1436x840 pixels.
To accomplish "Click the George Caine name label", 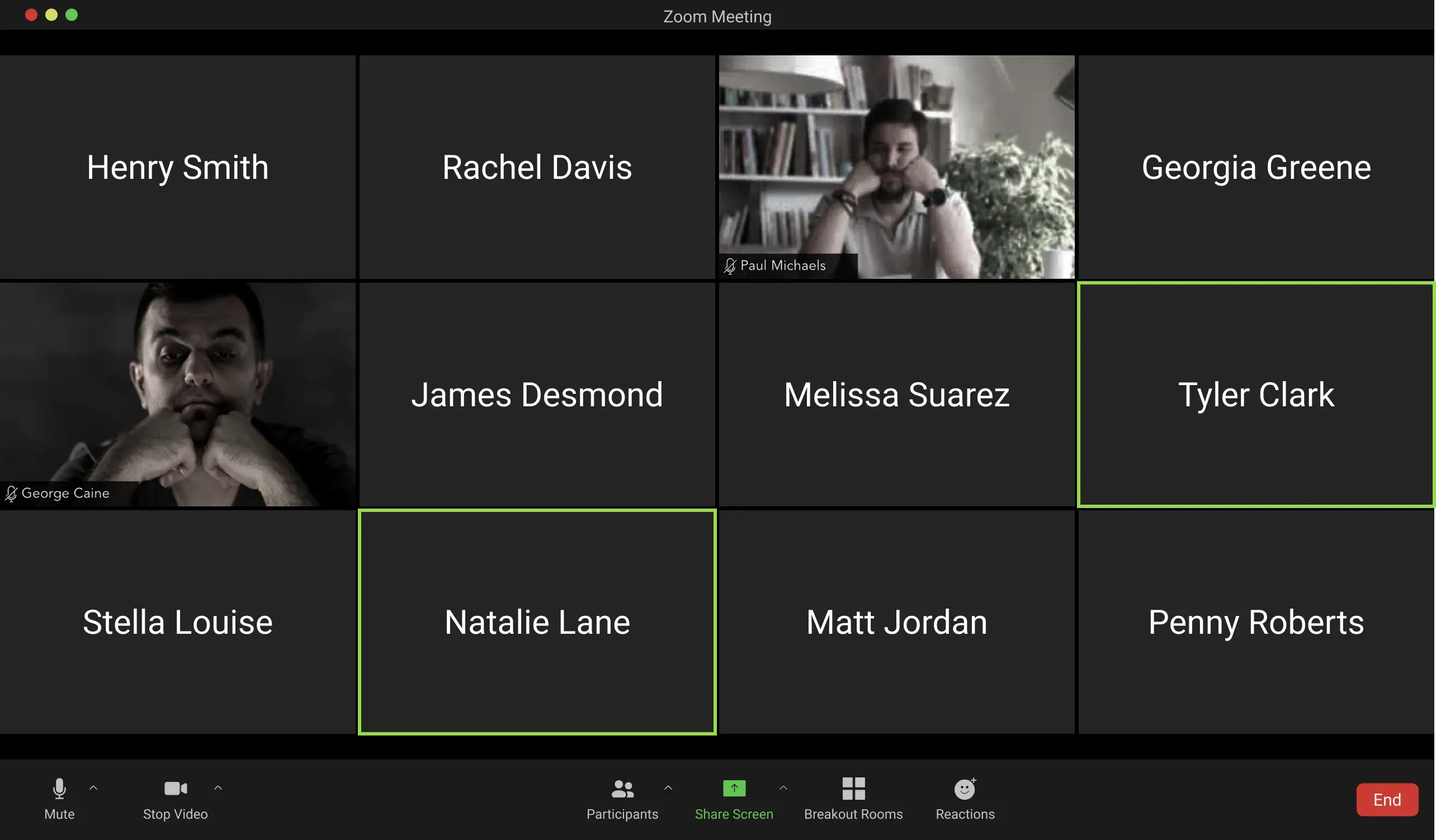I will pos(65,493).
